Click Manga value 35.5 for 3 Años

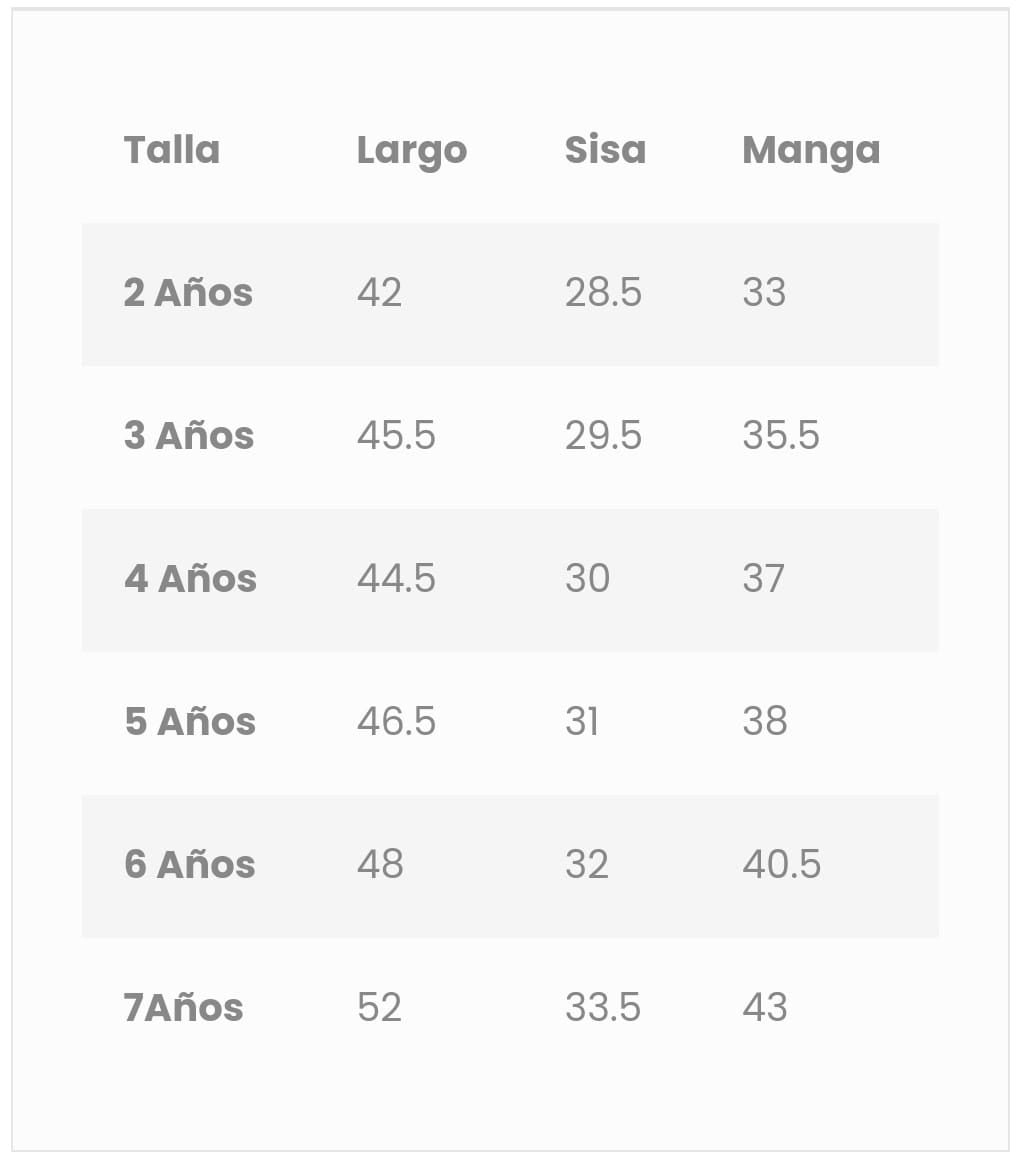(781, 436)
